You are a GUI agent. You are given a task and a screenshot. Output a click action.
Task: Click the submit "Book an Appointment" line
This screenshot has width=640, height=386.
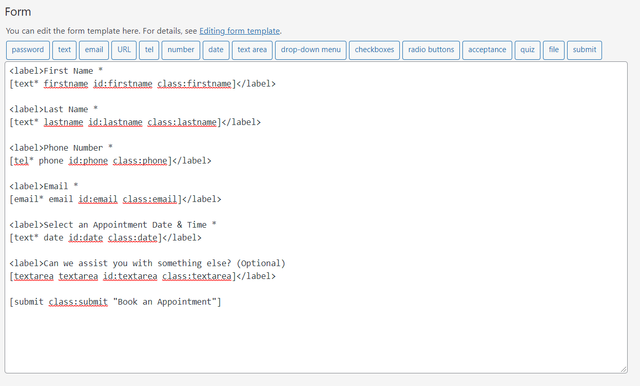[x=115, y=302]
